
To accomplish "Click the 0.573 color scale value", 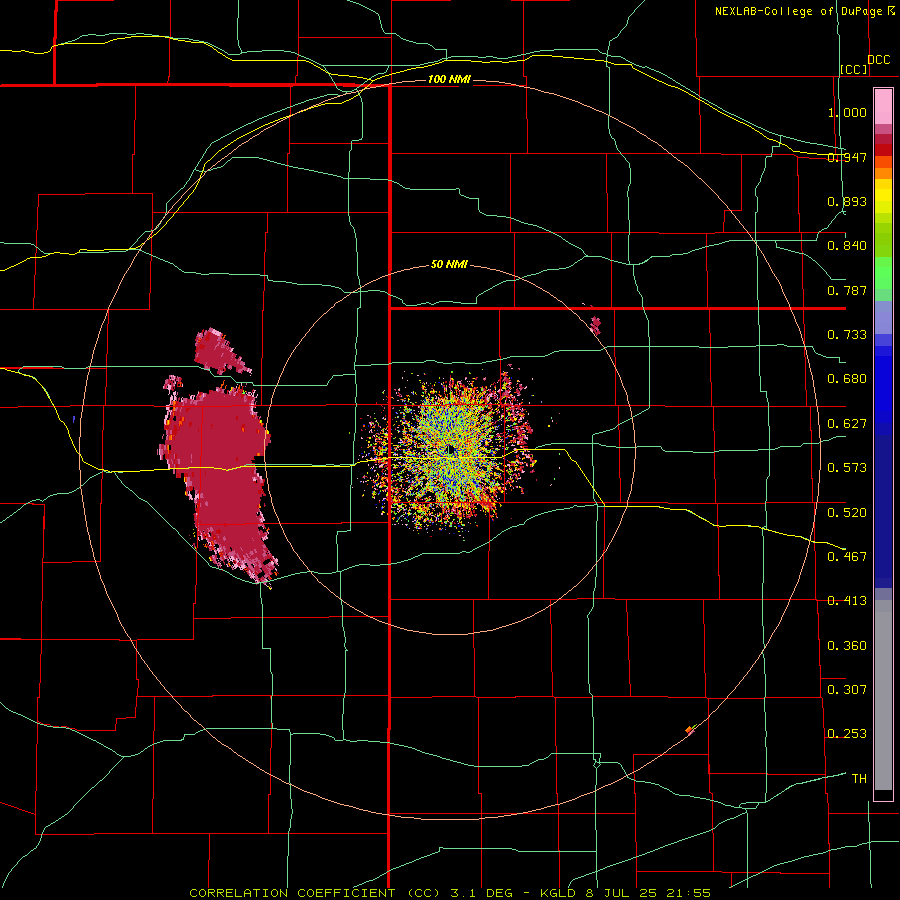I will point(847,468).
